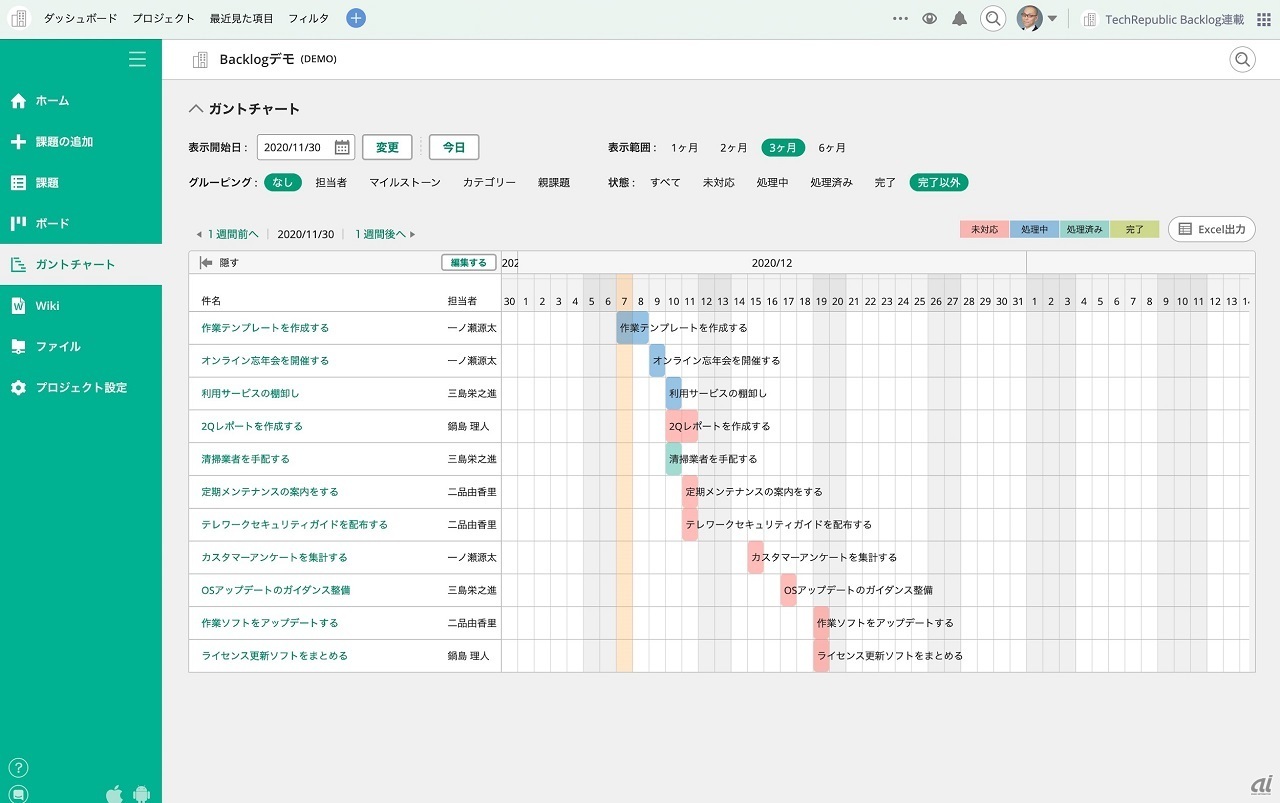
Task: Collapse the sidebar with the hamburger icon
Action: [138, 59]
